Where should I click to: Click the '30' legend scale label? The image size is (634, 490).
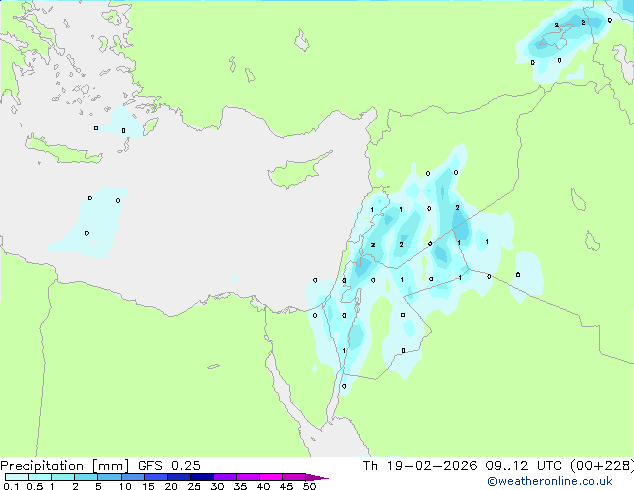click(x=217, y=486)
